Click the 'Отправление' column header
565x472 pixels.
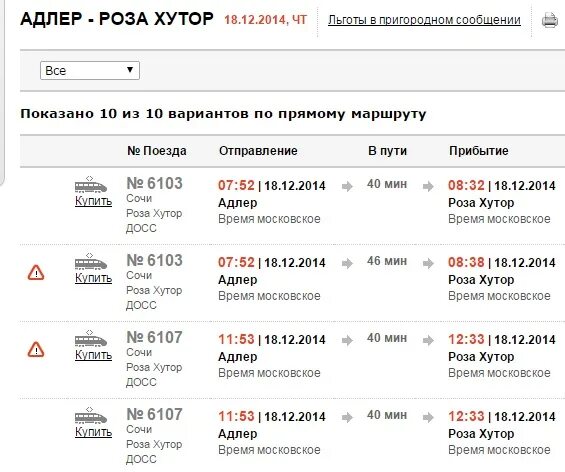258,151
